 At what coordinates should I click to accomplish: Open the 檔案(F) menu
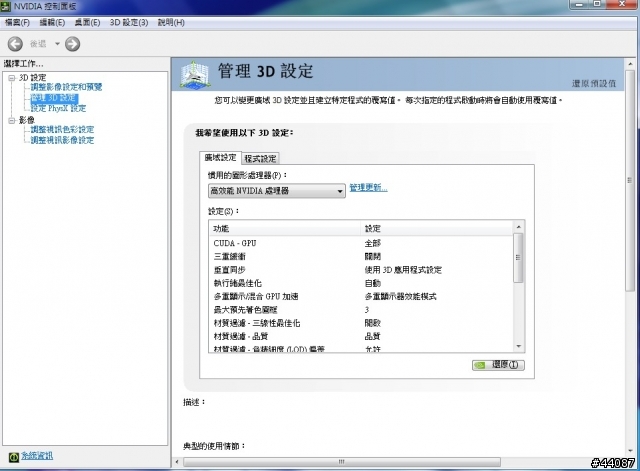pyautogui.click(x=17, y=22)
